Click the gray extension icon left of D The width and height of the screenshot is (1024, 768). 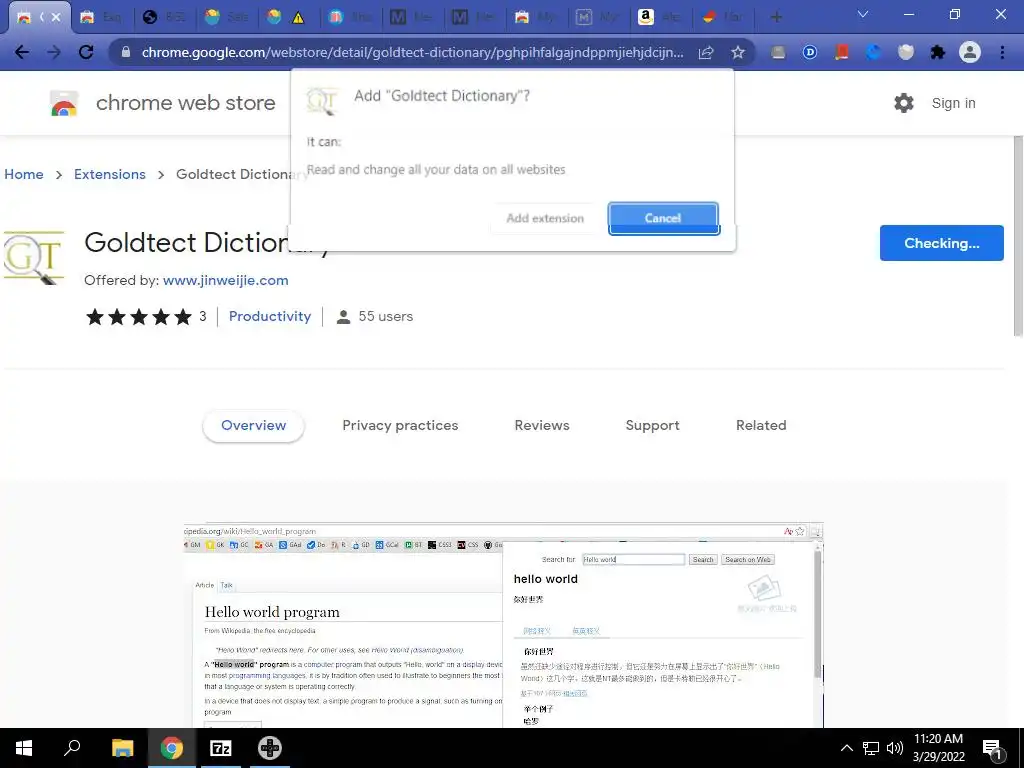coord(778,52)
